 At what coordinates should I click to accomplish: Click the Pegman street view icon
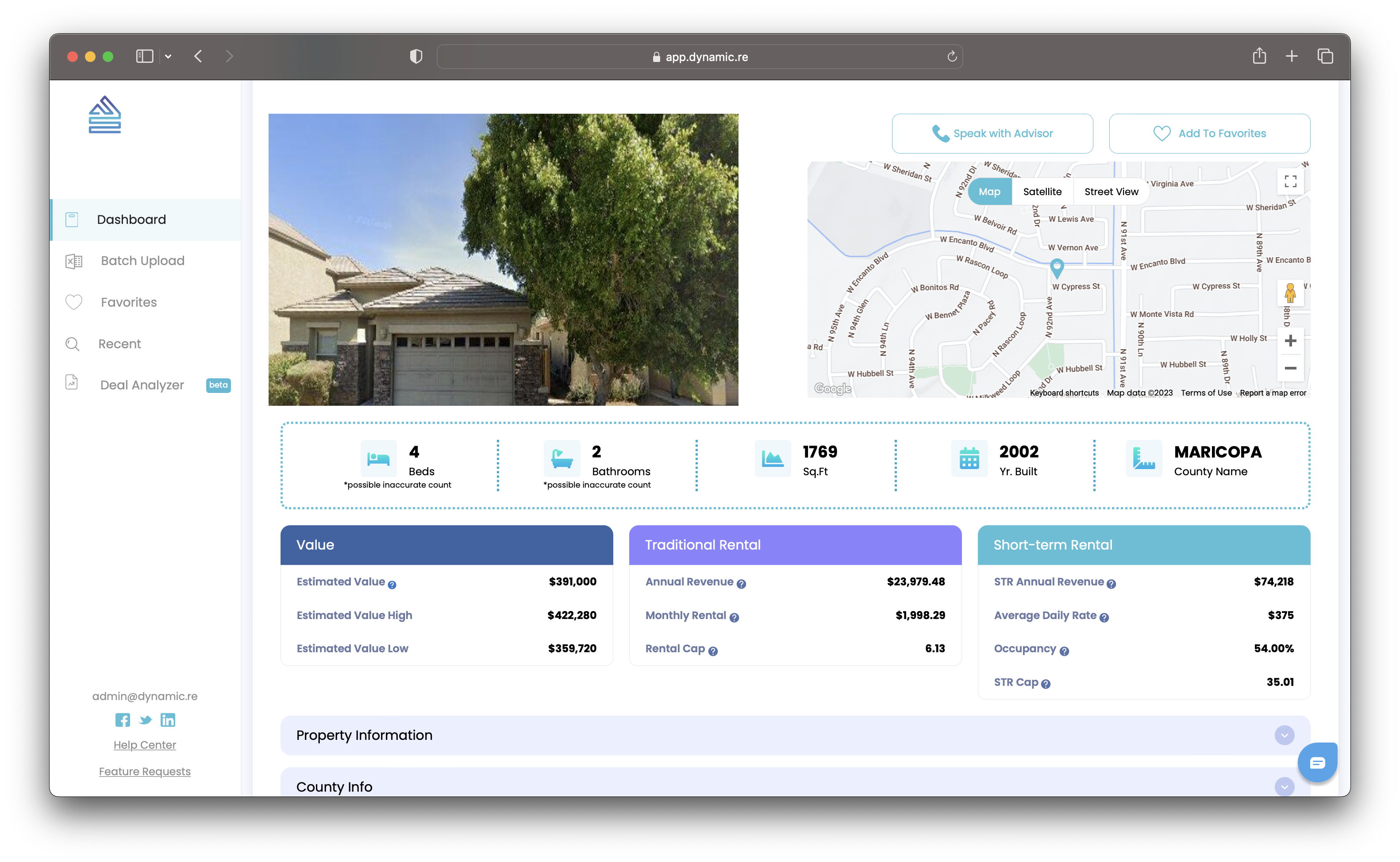tap(1290, 294)
